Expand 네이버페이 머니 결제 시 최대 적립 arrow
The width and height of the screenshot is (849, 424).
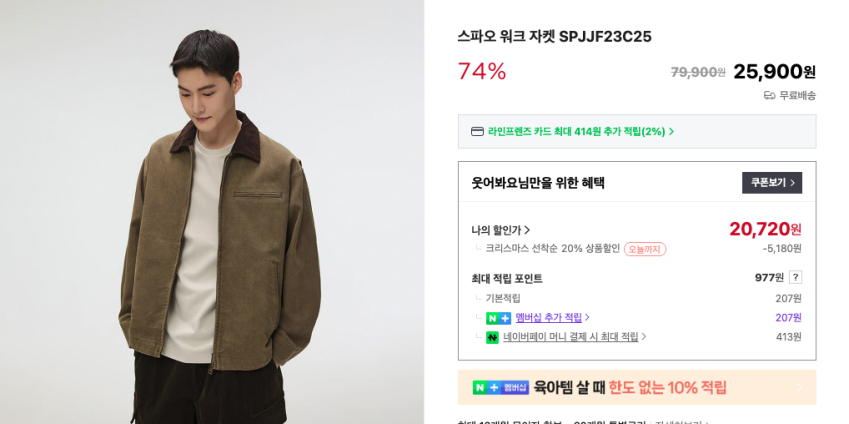point(643,337)
